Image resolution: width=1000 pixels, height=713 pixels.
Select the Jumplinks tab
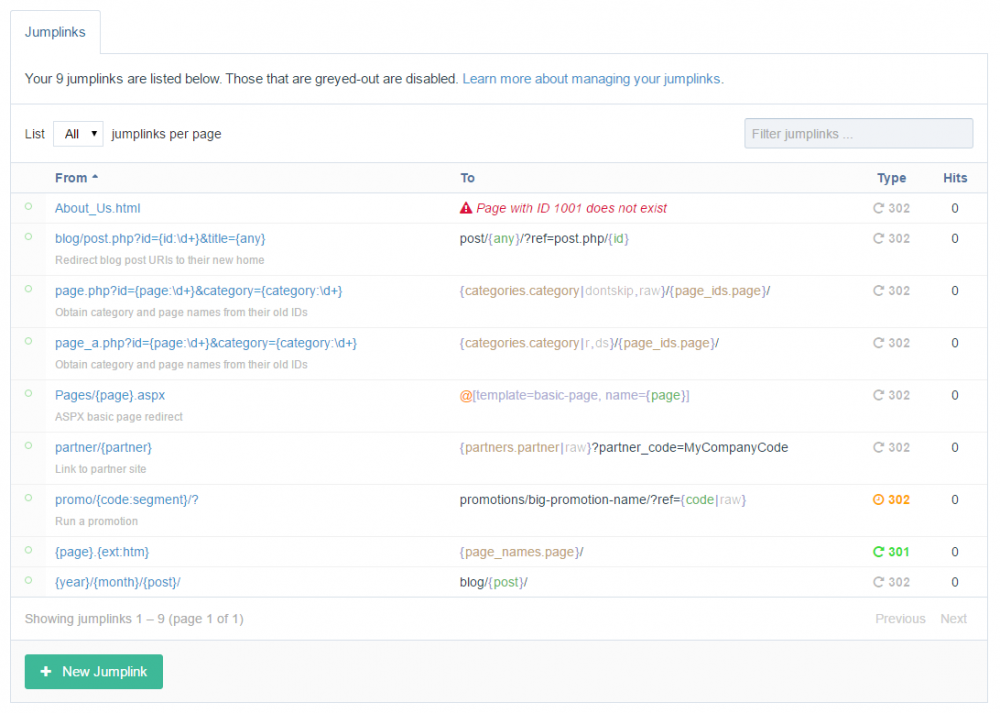tap(55, 32)
